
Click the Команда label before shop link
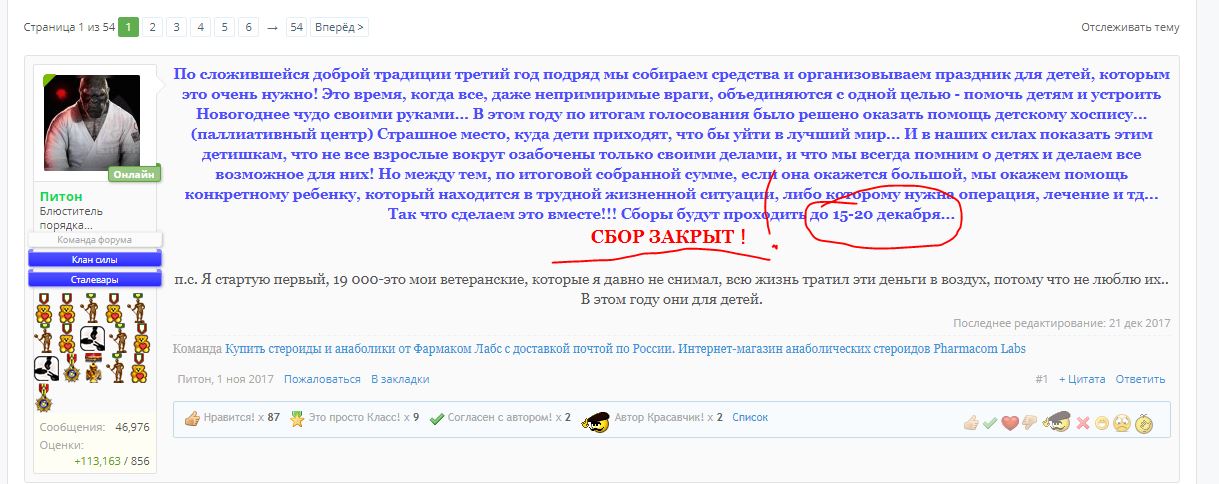point(197,349)
